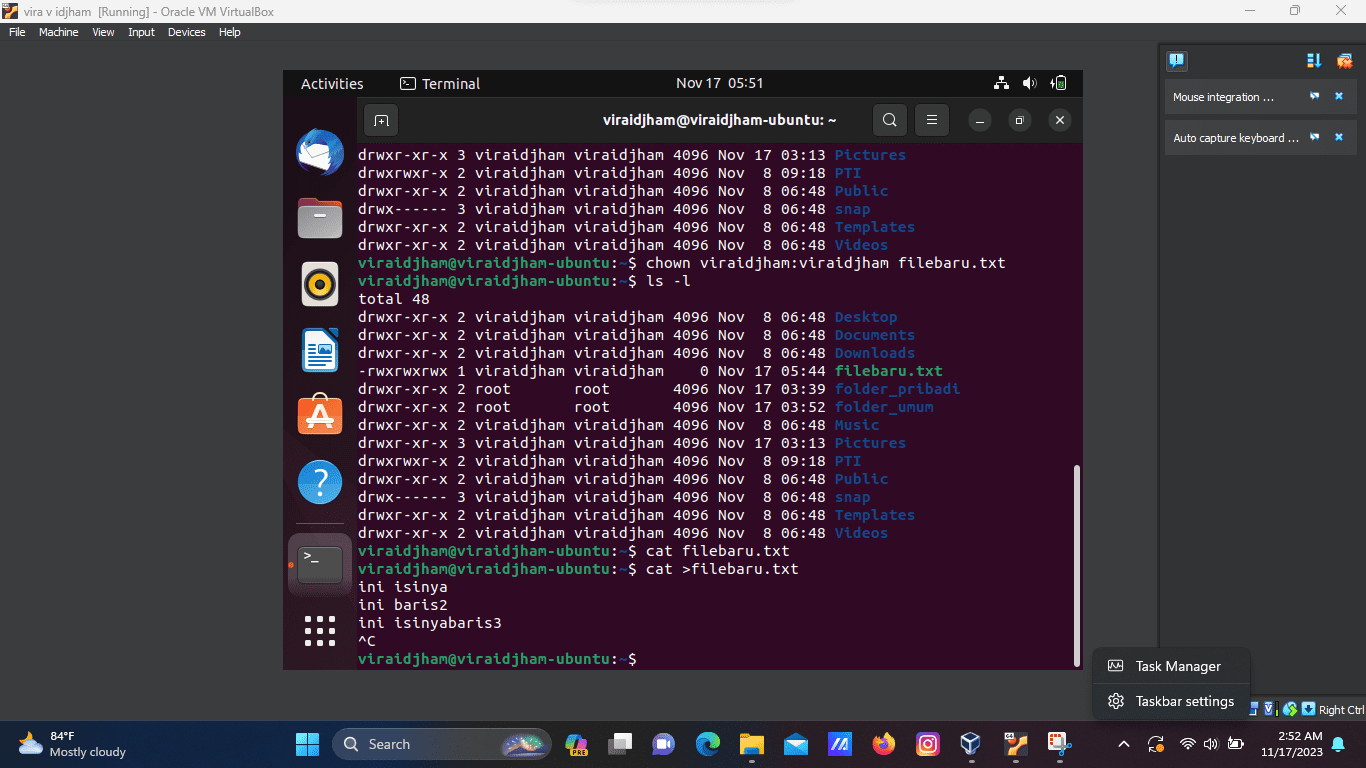Open the VirtualBox File menu
Viewport: 1366px width, 768px height.
[x=17, y=32]
